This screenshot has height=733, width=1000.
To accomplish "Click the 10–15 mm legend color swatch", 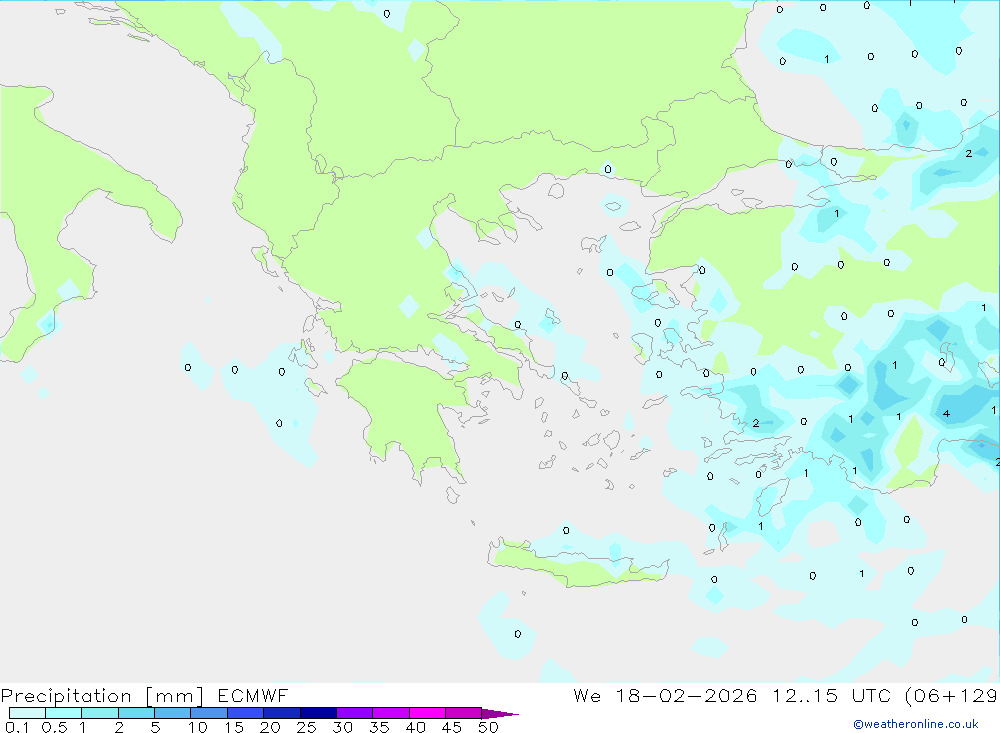I will coord(209,713).
